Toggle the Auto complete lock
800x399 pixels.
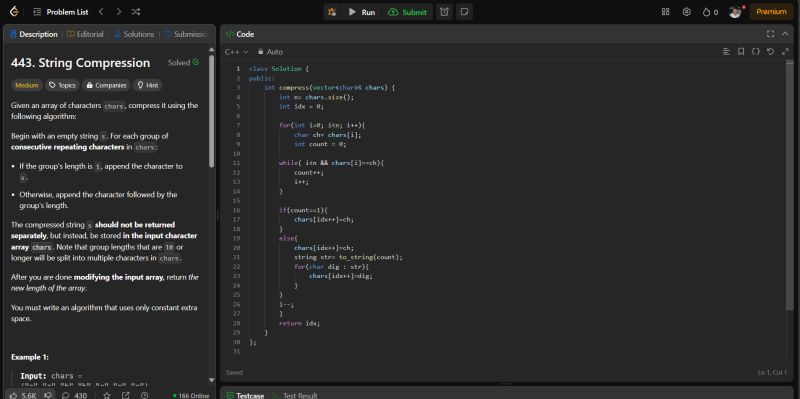click(x=270, y=52)
